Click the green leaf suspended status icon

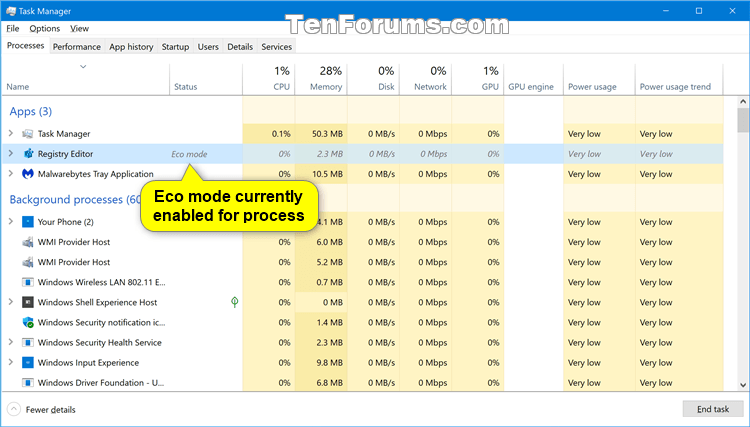tap(234, 302)
